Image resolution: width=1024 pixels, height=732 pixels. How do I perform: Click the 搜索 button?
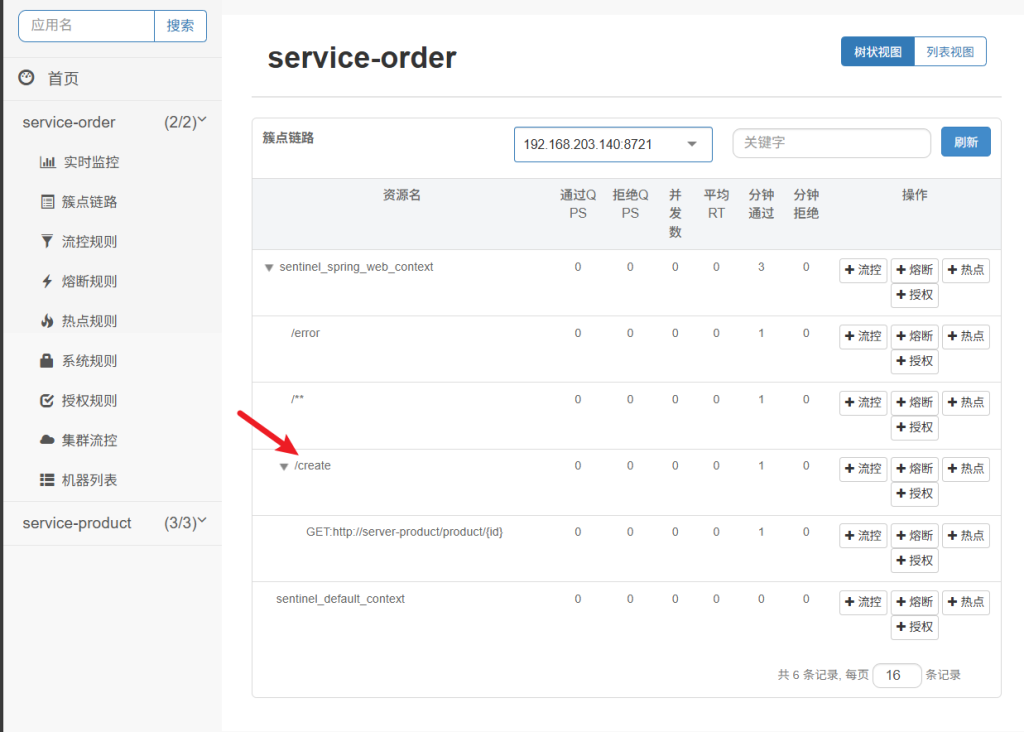click(x=180, y=26)
